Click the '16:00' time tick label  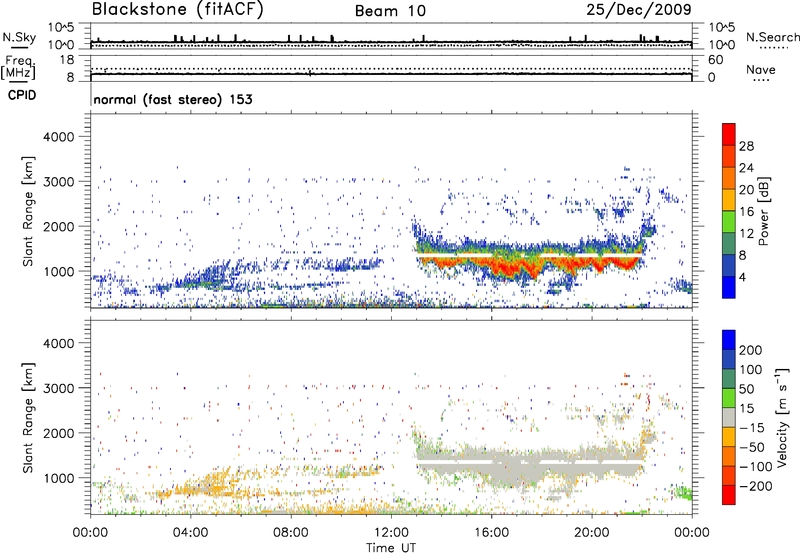click(491, 533)
